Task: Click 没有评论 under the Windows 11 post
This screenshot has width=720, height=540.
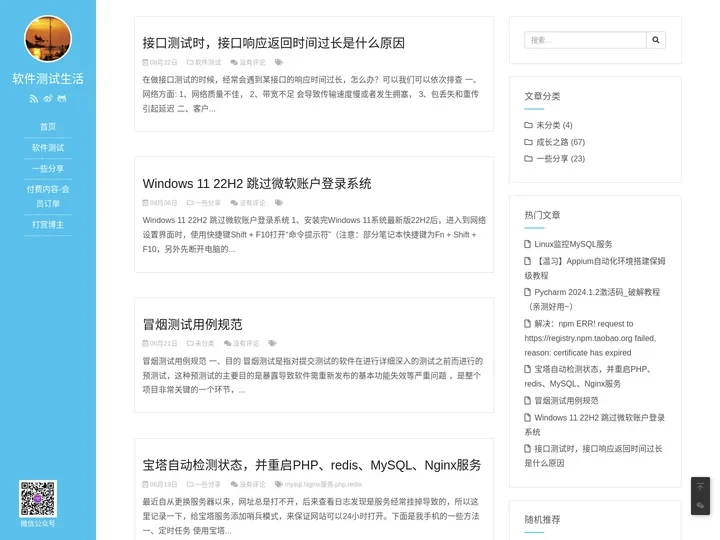Action: coord(252,202)
